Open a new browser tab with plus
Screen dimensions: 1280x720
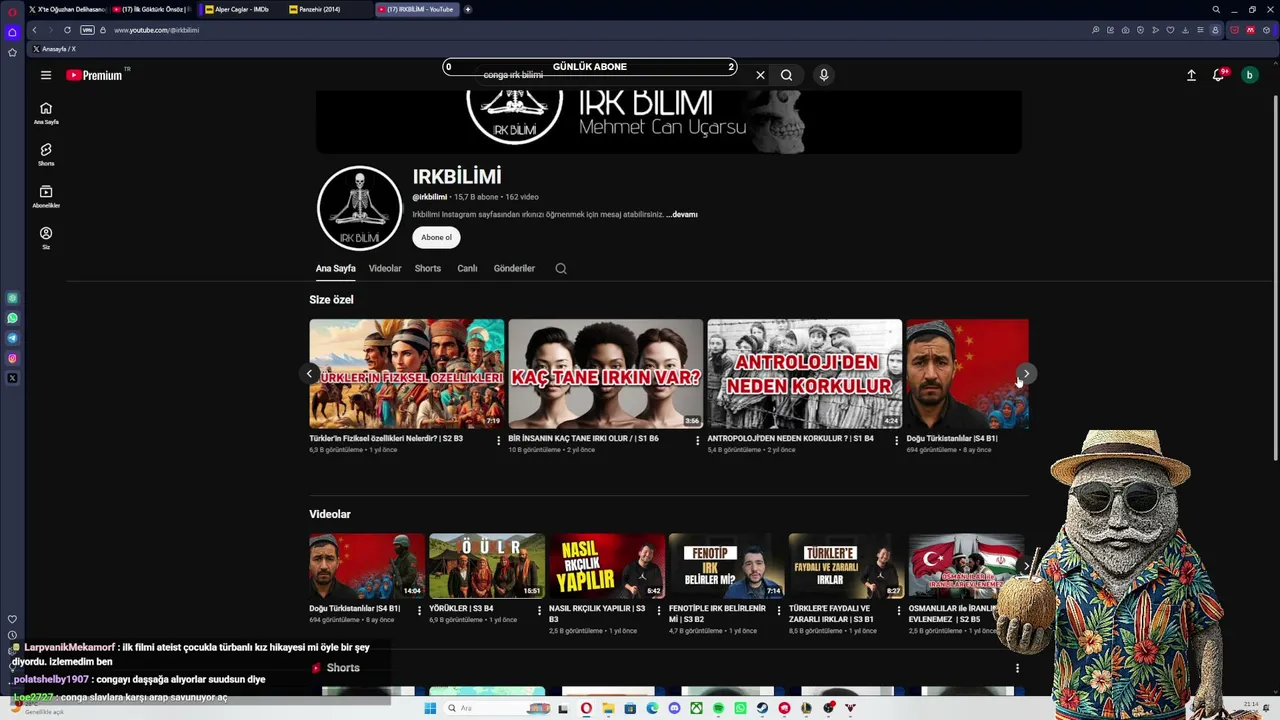click(468, 9)
